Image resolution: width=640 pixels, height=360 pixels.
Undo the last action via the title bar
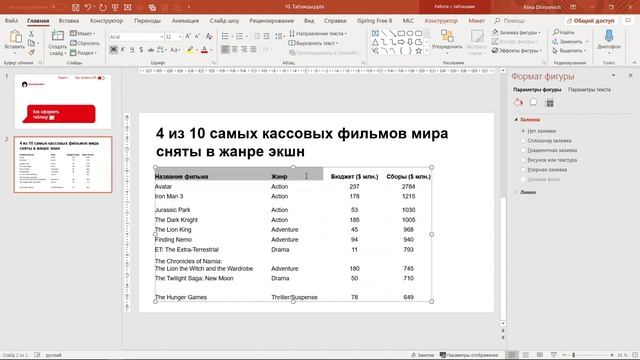(88, 7)
